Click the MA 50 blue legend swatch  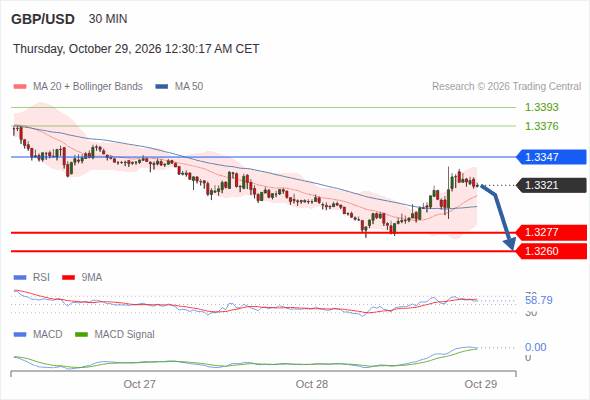(162, 87)
